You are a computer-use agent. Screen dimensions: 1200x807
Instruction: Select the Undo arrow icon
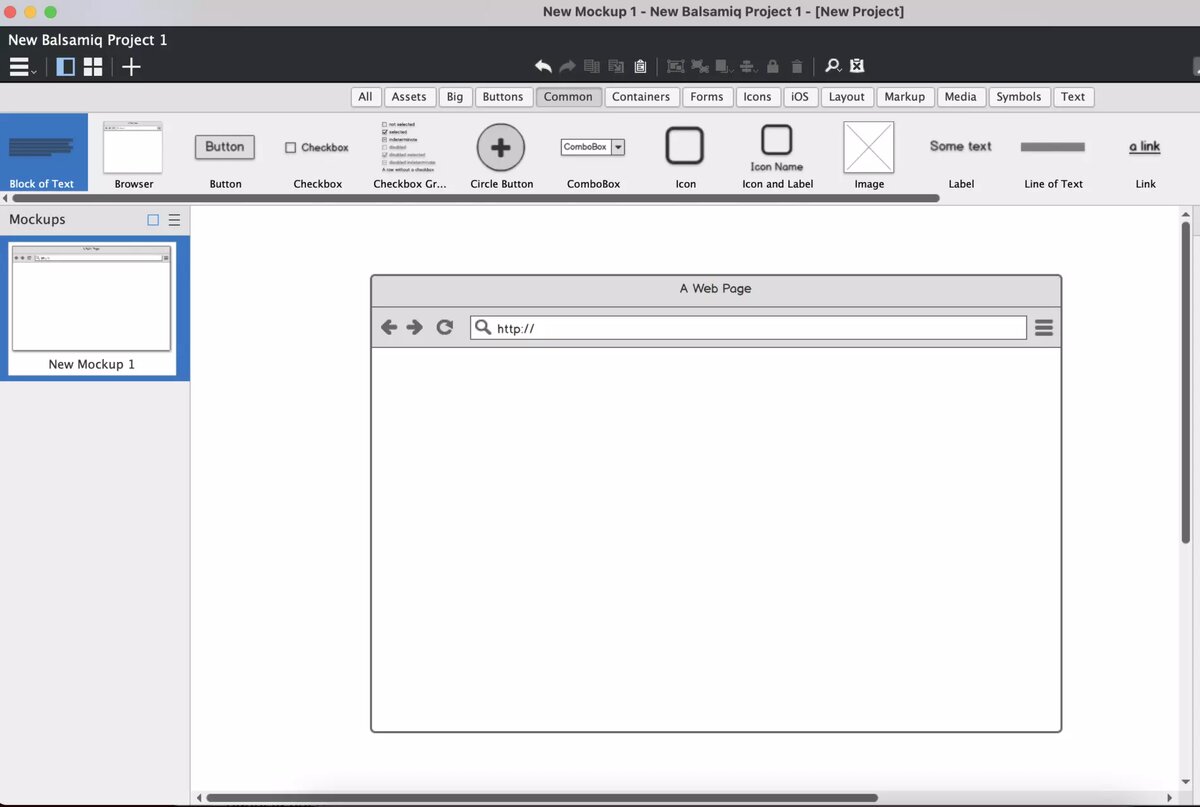pos(543,65)
